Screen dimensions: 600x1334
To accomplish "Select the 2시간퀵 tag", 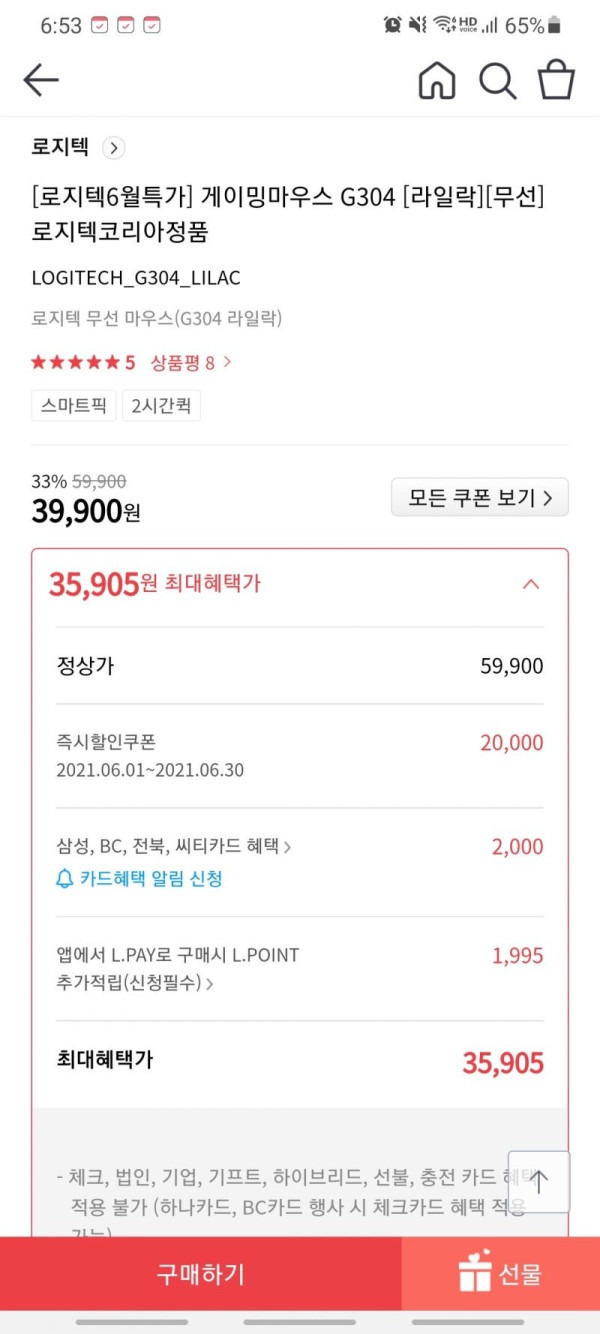I will tap(161, 406).
